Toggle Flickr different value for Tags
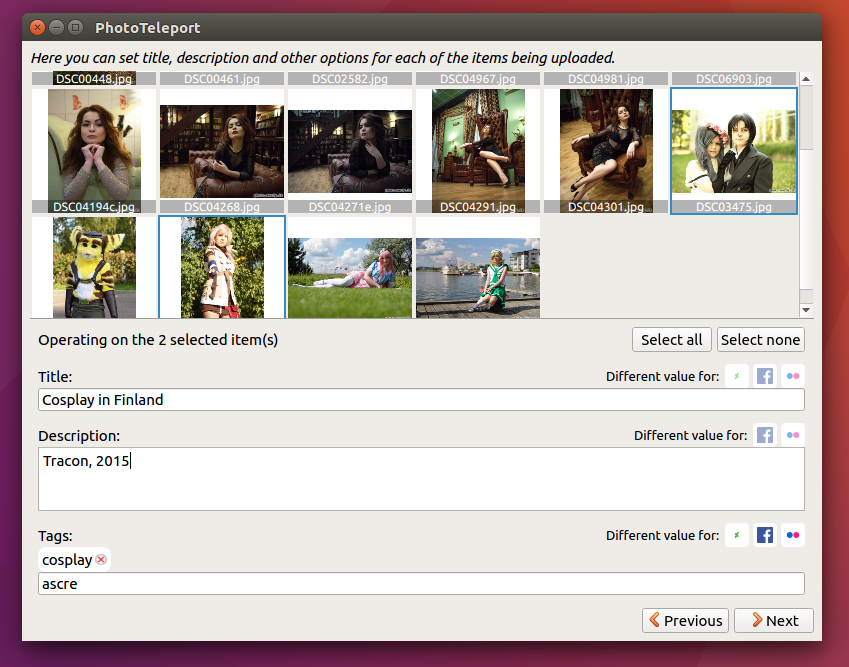The height and width of the screenshot is (667, 849). (793, 535)
